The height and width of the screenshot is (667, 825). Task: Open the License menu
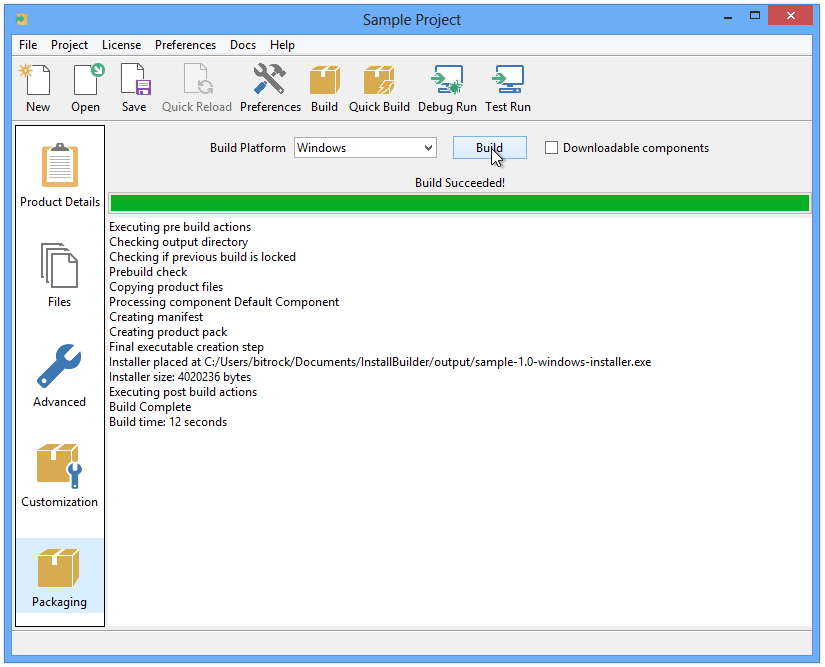(122, 45)
